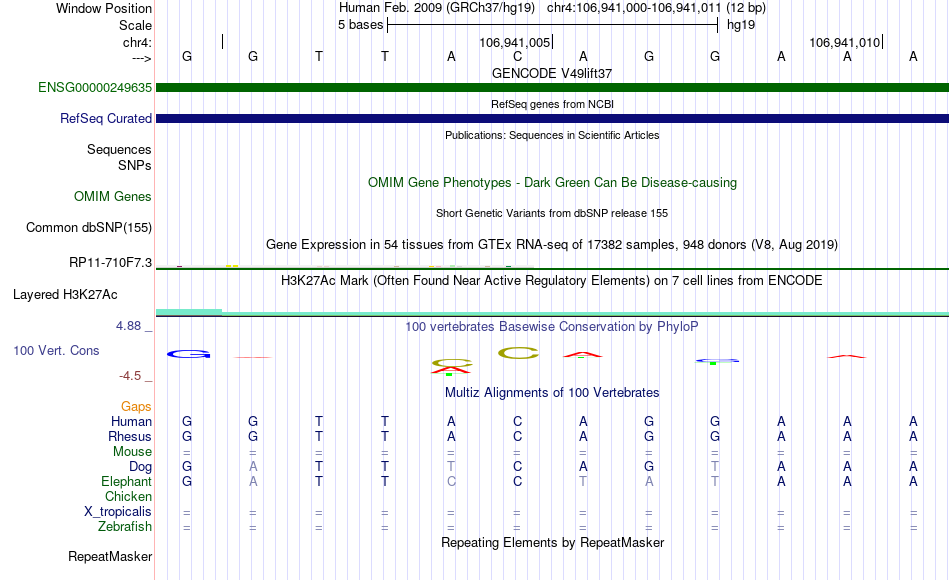Click OMIM Gene Phenotypes track title
Image resolution: width=950 pixels, height=580 pixels.
coord(552,182)
